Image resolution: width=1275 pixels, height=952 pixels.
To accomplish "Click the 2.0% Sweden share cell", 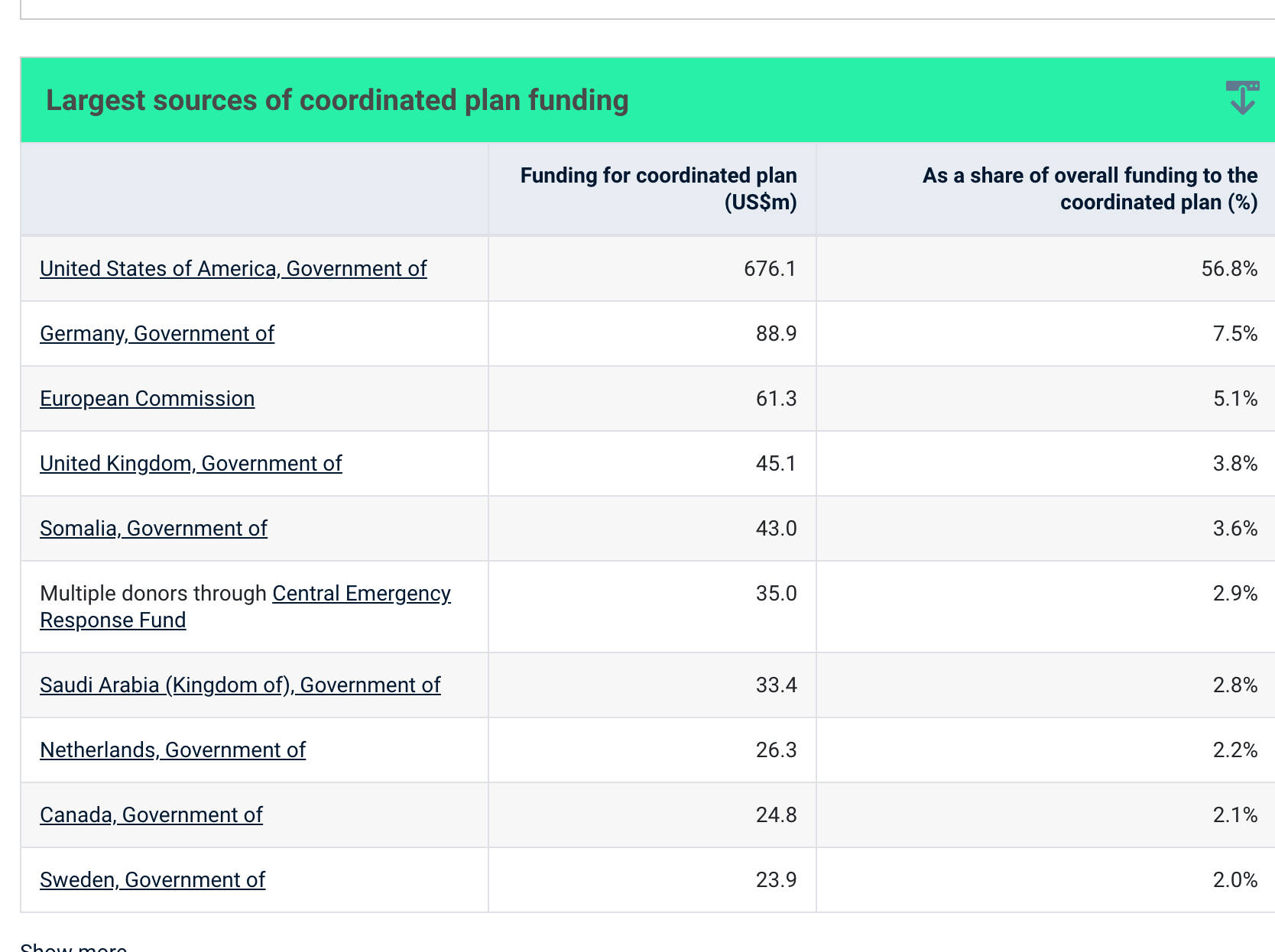I will click(1234, 880).
